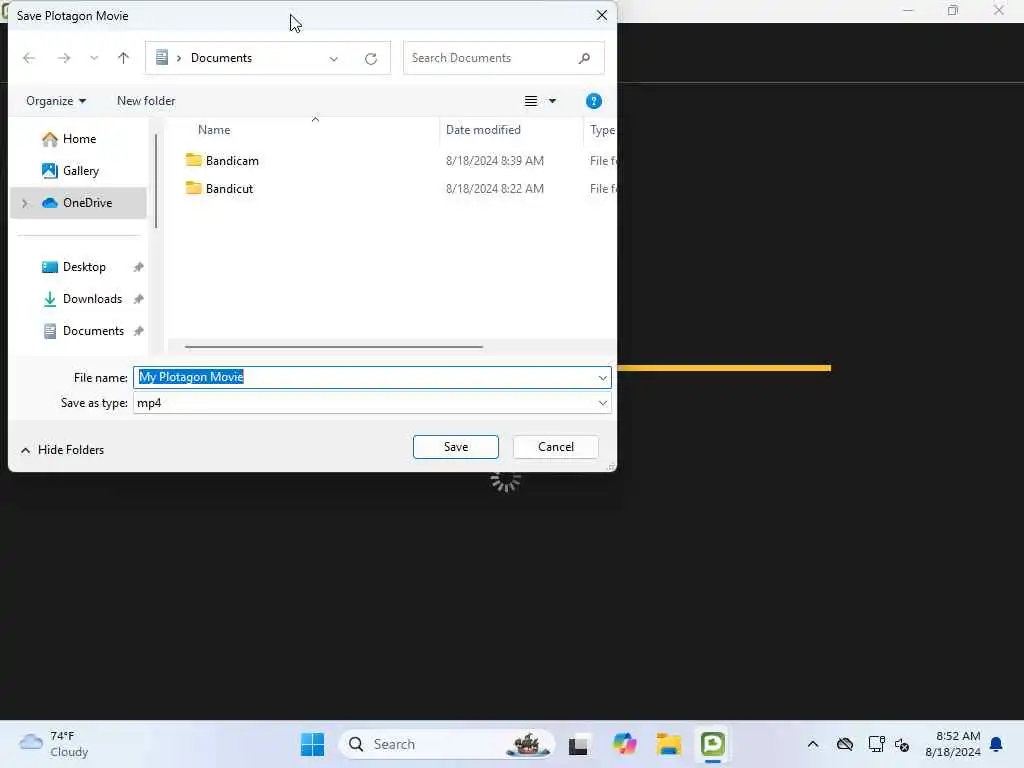Open the blue help icon
Screen dimensions: 1024x768
[x=594, y=101]
